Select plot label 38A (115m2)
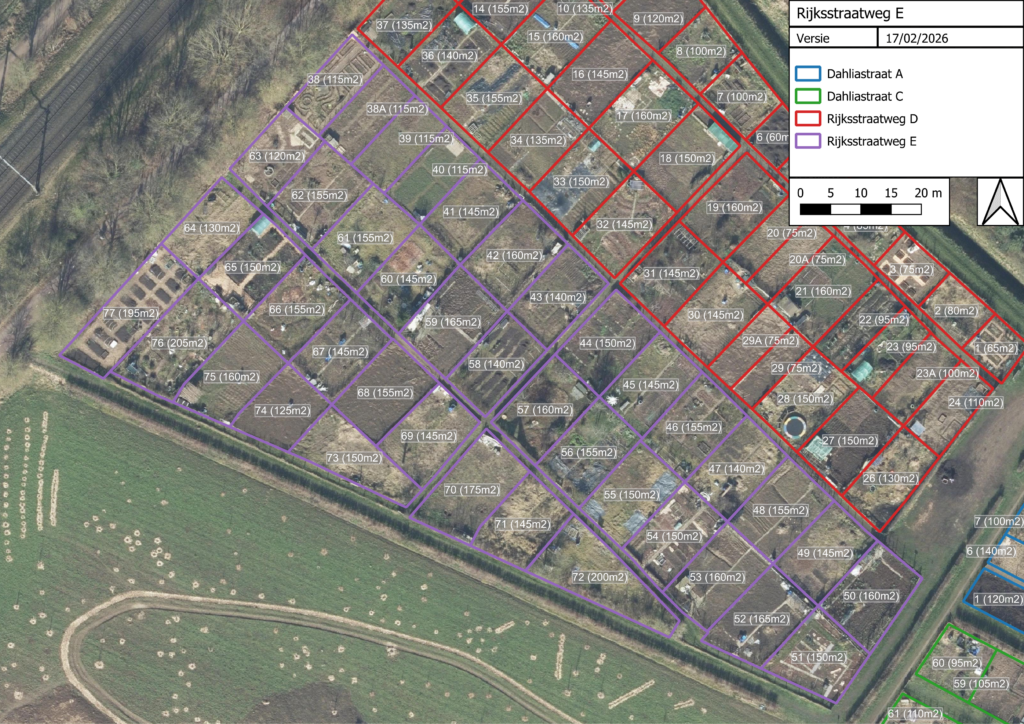Screen dimensions: 1024x724 coord(396,109)
